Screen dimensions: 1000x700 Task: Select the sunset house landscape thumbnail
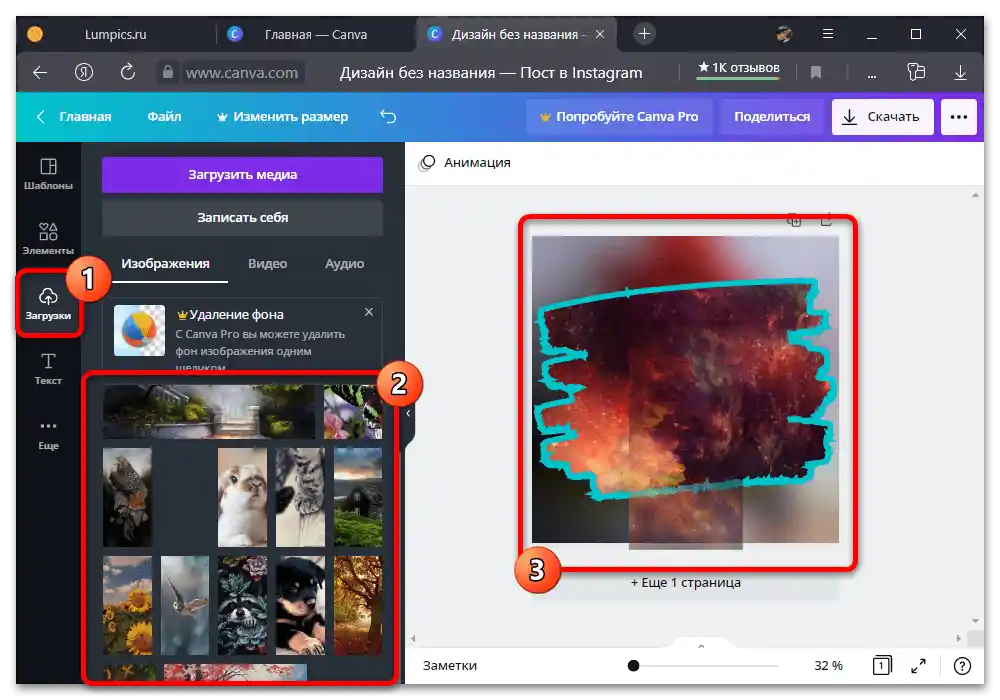tap(358, 497)
